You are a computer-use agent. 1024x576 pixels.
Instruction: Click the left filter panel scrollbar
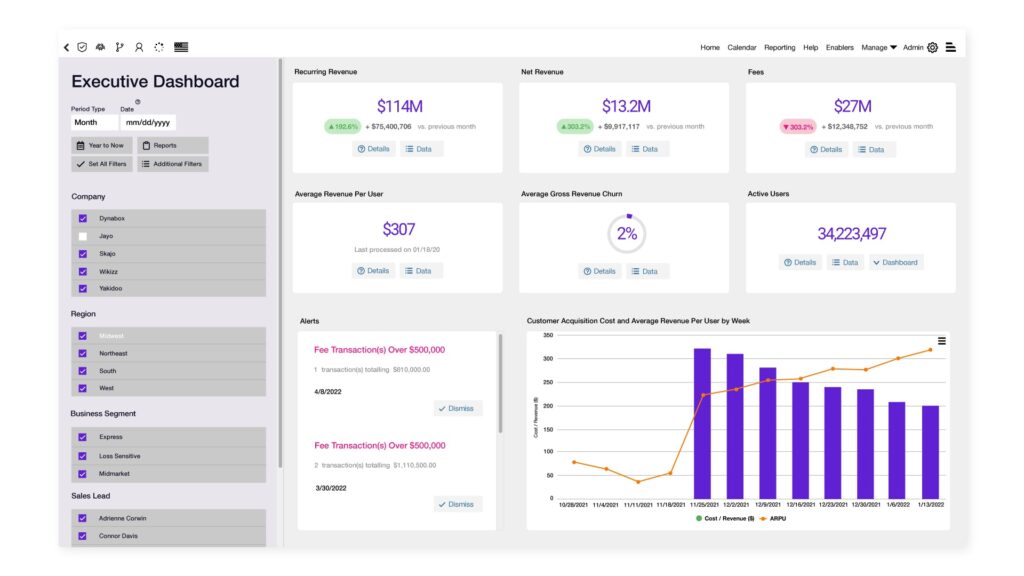(x=280, y=263)
